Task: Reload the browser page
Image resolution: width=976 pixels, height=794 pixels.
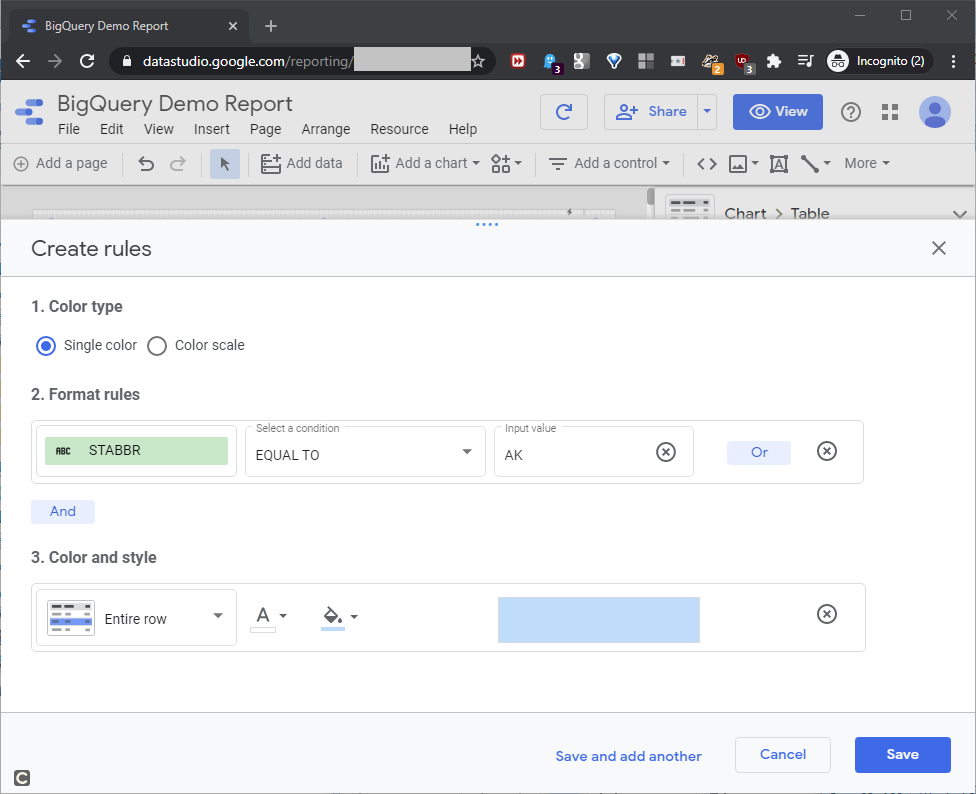Action: coord(87,61)
